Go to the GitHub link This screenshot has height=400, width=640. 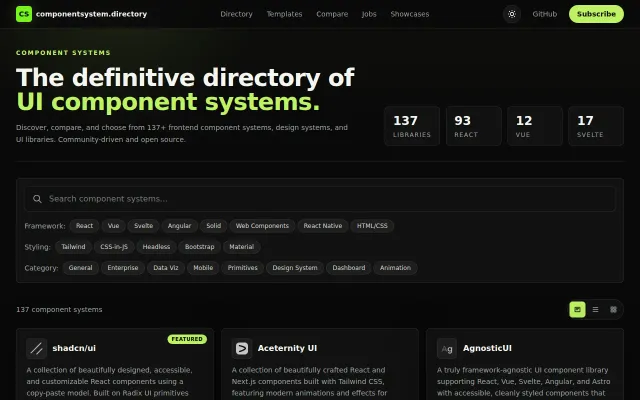click(x=544, y=14)
